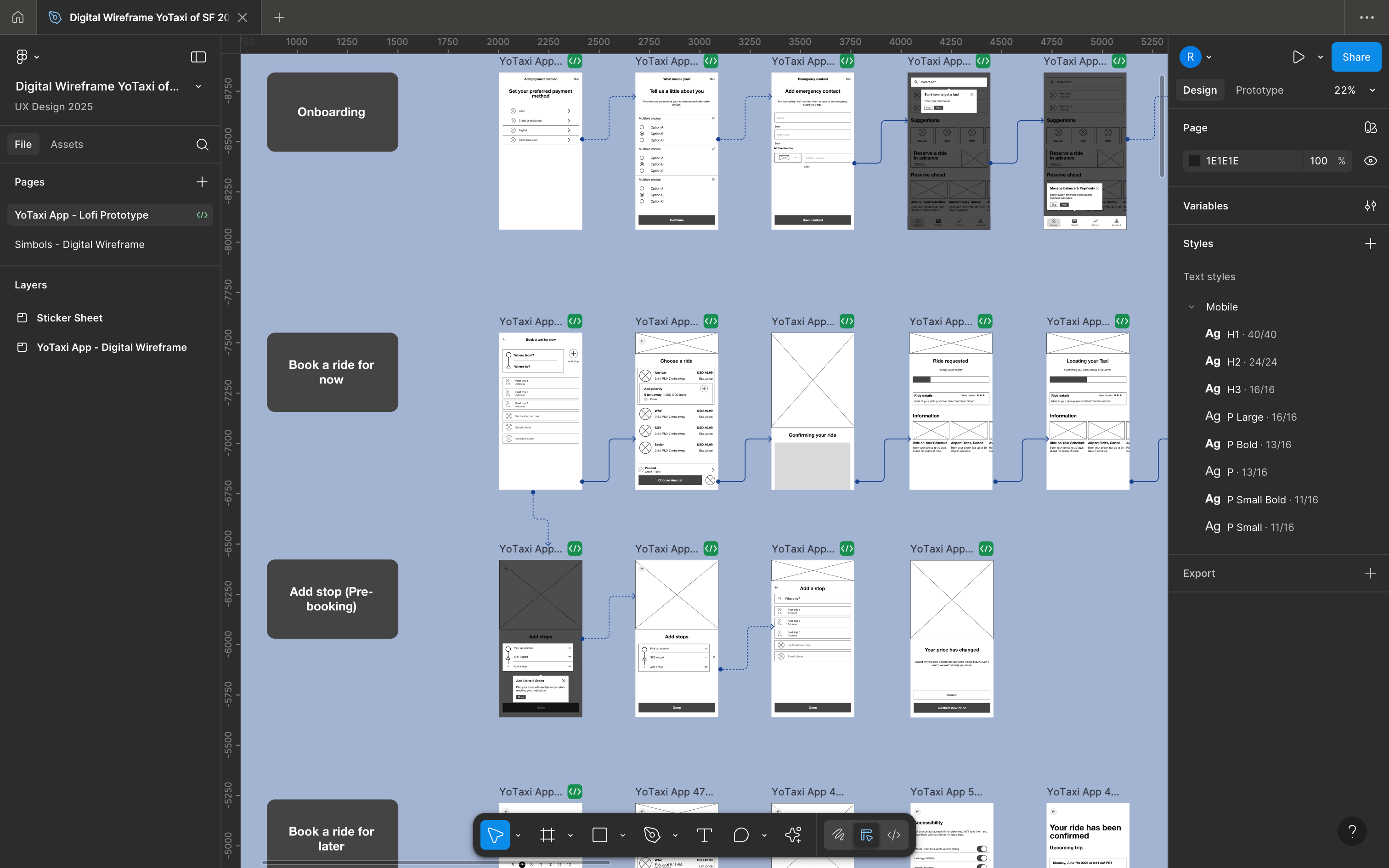Click the home icon in tab bar
The image size is (1389, 868).
[18, 17]
